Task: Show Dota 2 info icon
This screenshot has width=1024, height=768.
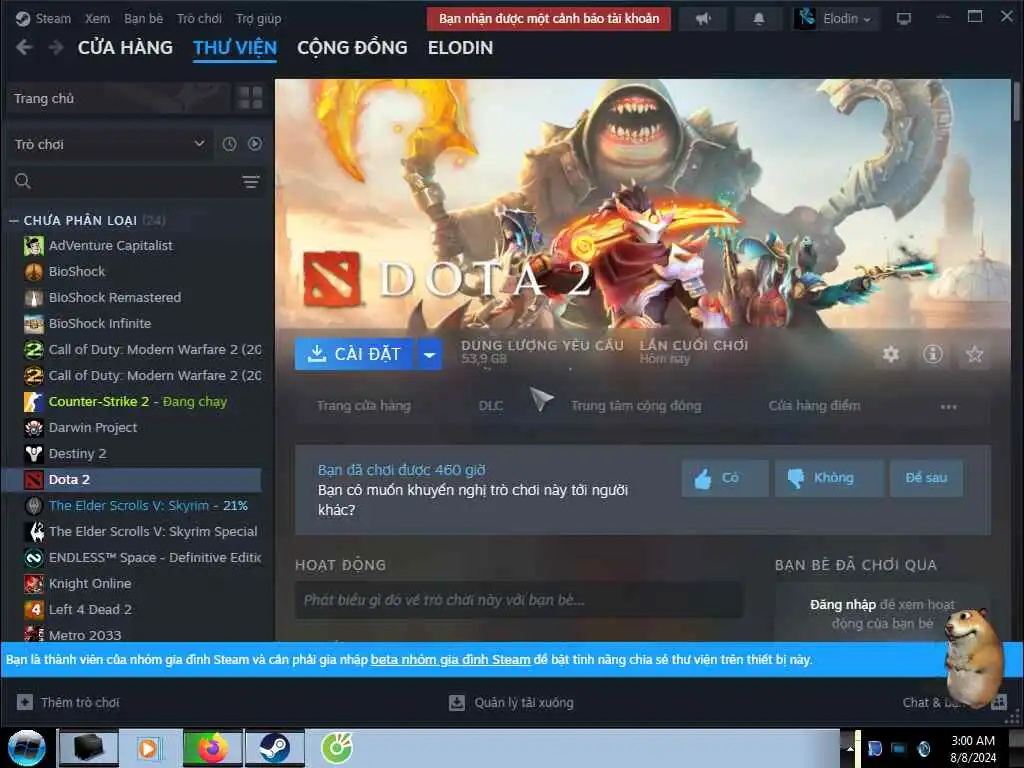Action: click(932, 354)
